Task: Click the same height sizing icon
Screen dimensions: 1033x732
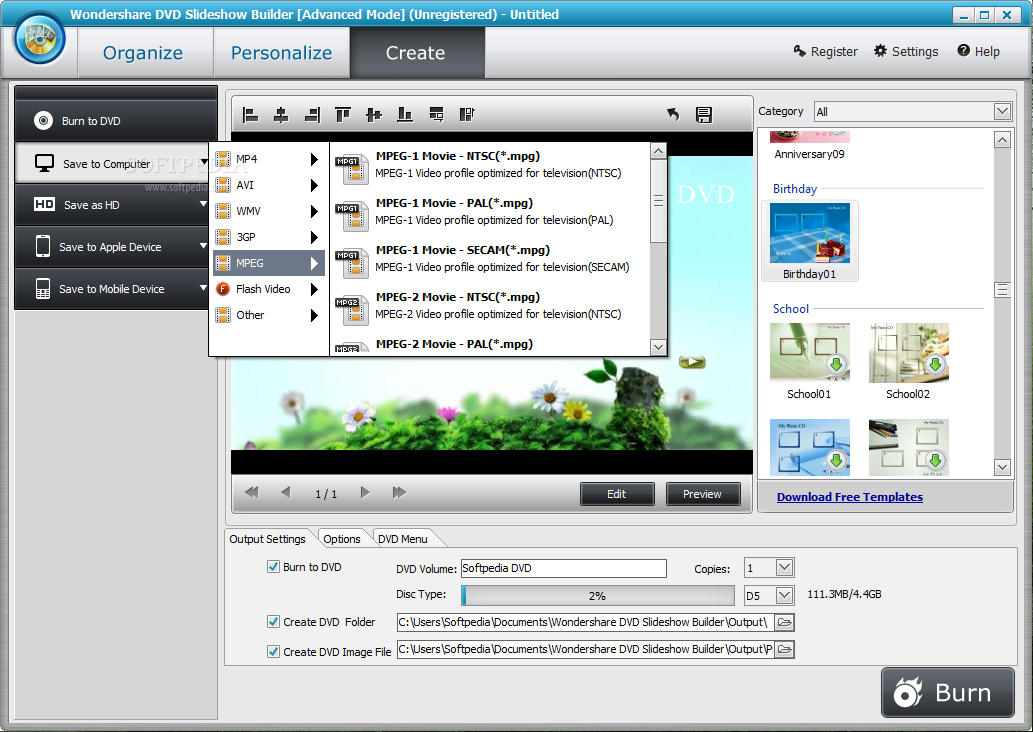Action: (467, 115)
